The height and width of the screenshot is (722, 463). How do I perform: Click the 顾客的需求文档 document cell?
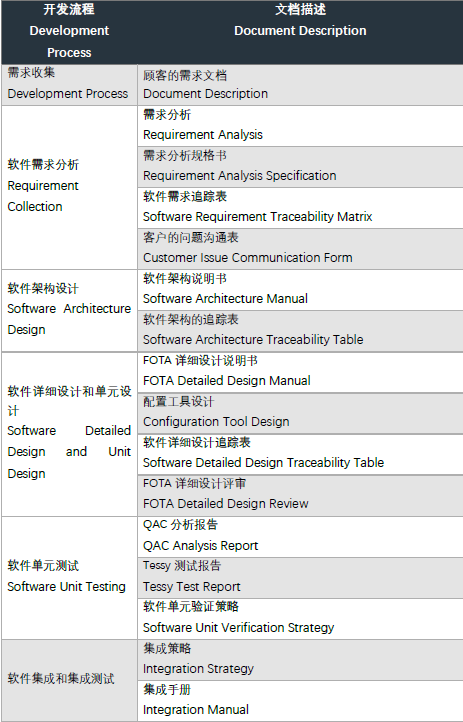(x=300, y=85)
